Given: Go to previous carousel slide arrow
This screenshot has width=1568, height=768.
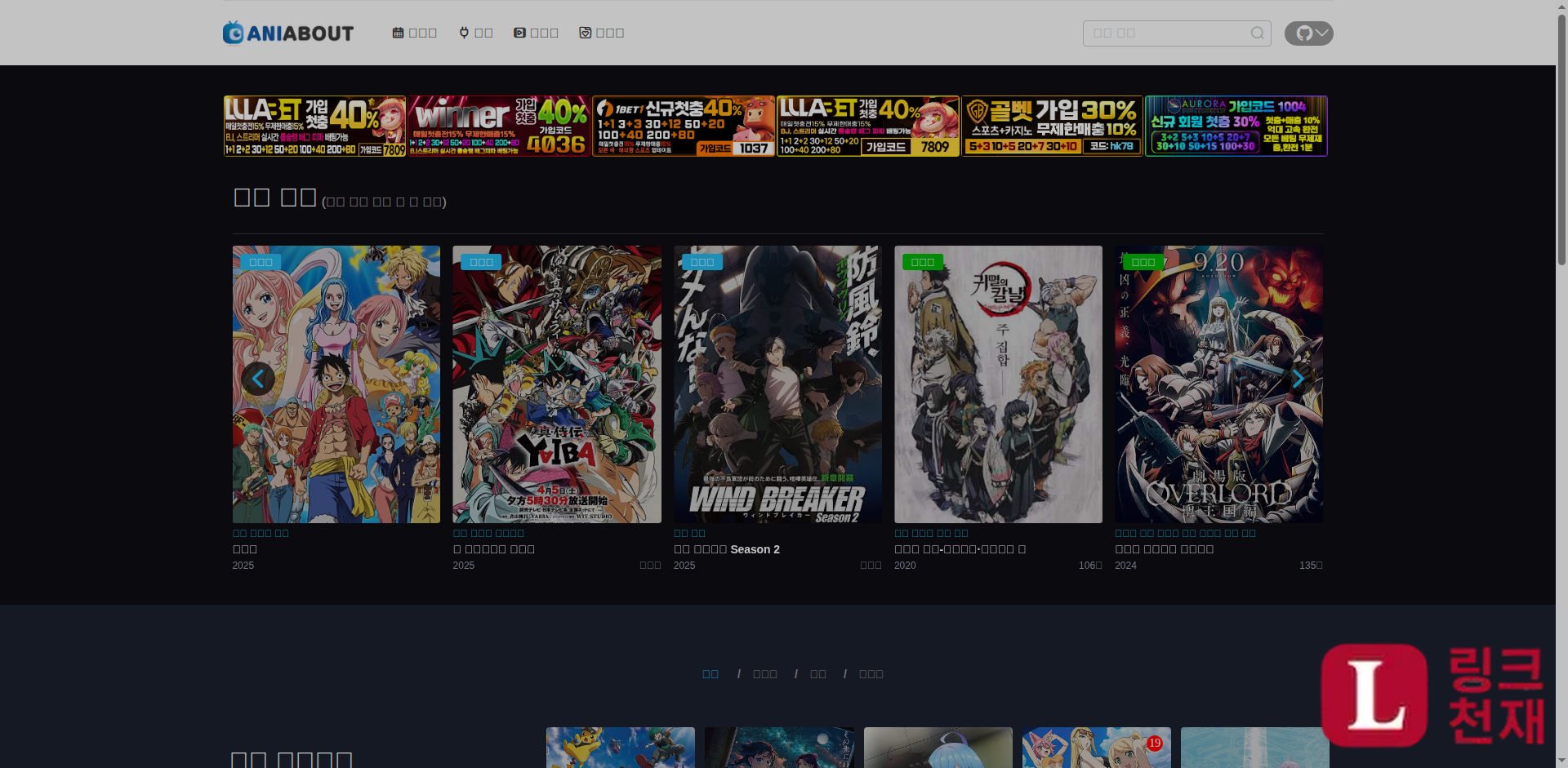Looking at the screenshot, I should [x=257, y=379].
